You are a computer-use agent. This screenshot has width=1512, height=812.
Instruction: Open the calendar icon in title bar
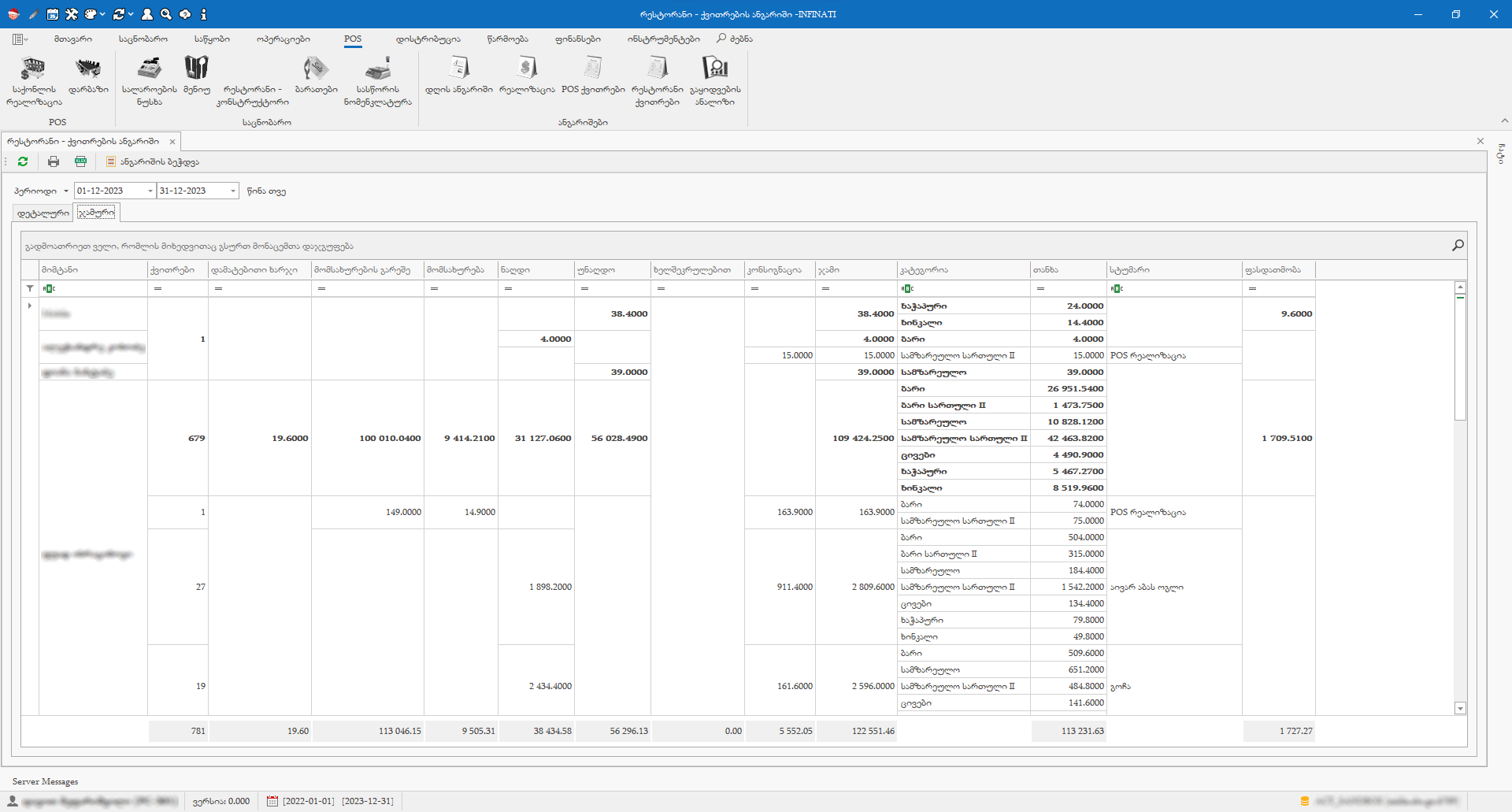tap(52, 14)
